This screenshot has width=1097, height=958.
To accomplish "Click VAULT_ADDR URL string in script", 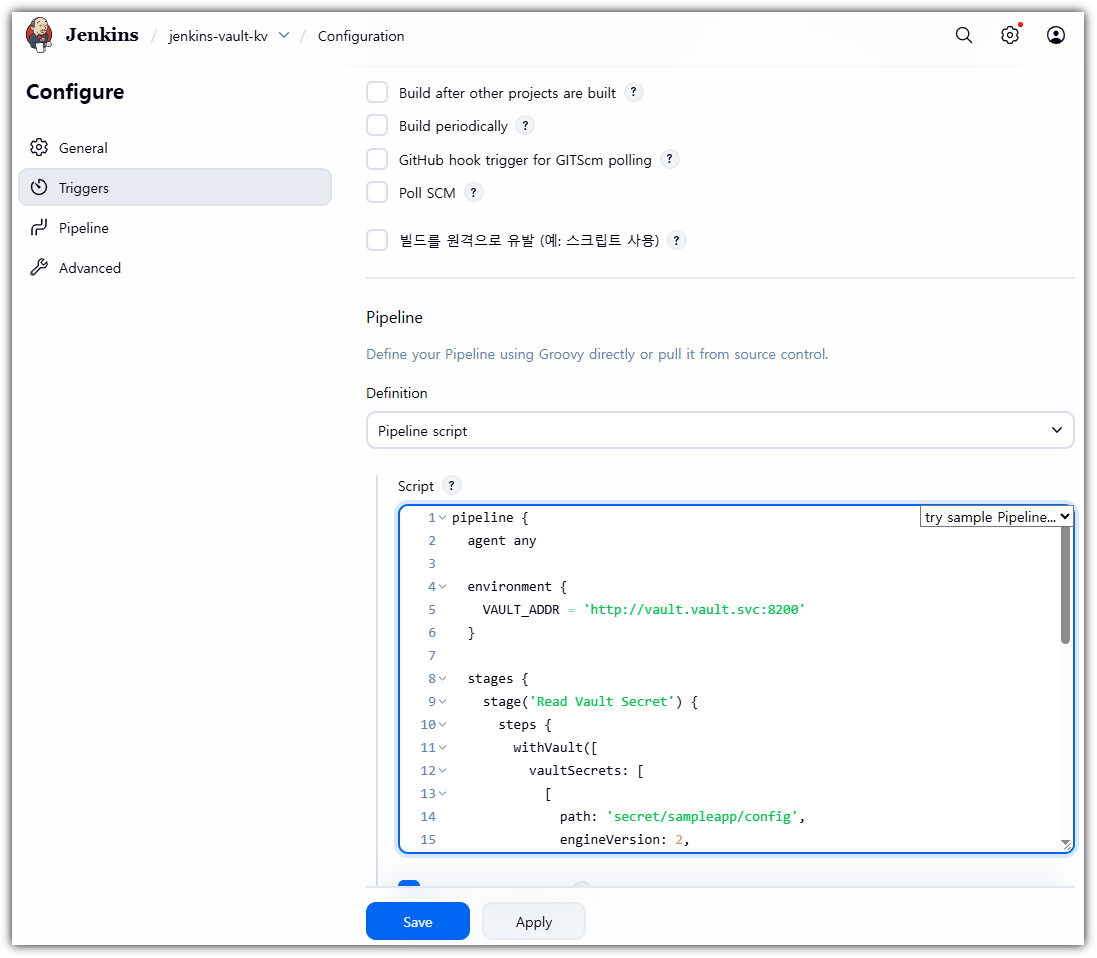I will (694, 610).
